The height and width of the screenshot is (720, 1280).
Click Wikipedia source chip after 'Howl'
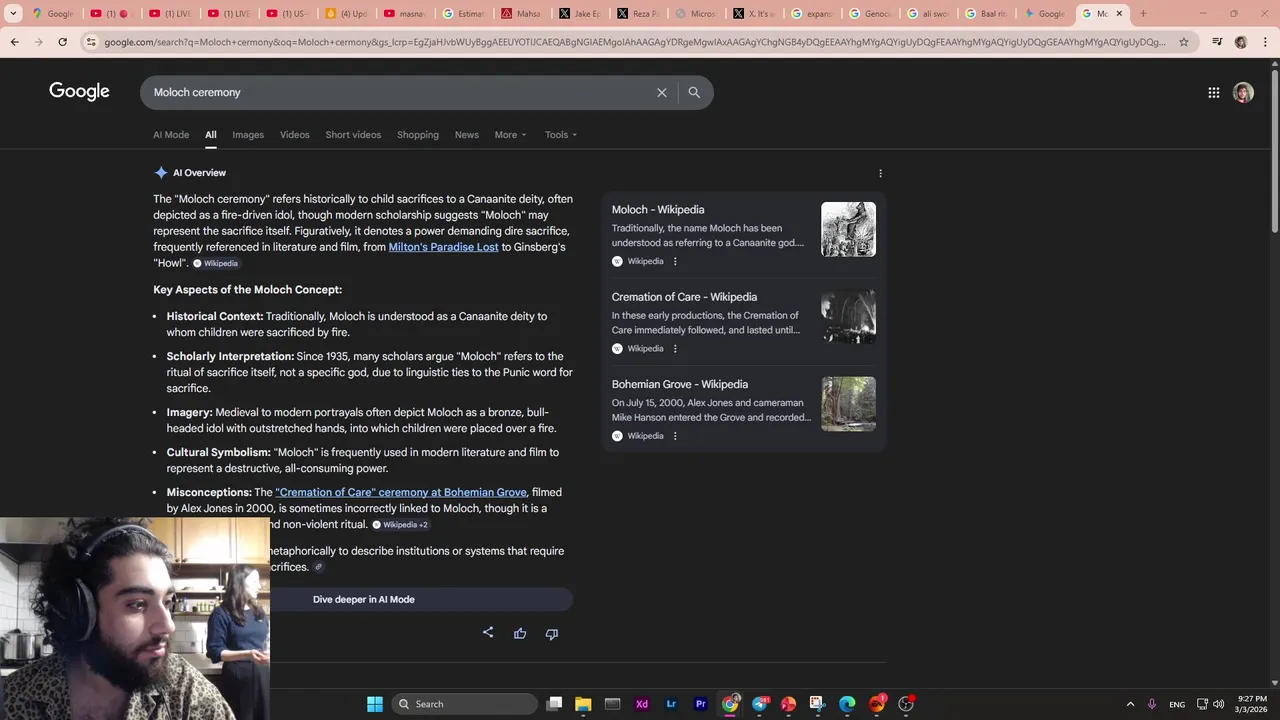(216, 264)
